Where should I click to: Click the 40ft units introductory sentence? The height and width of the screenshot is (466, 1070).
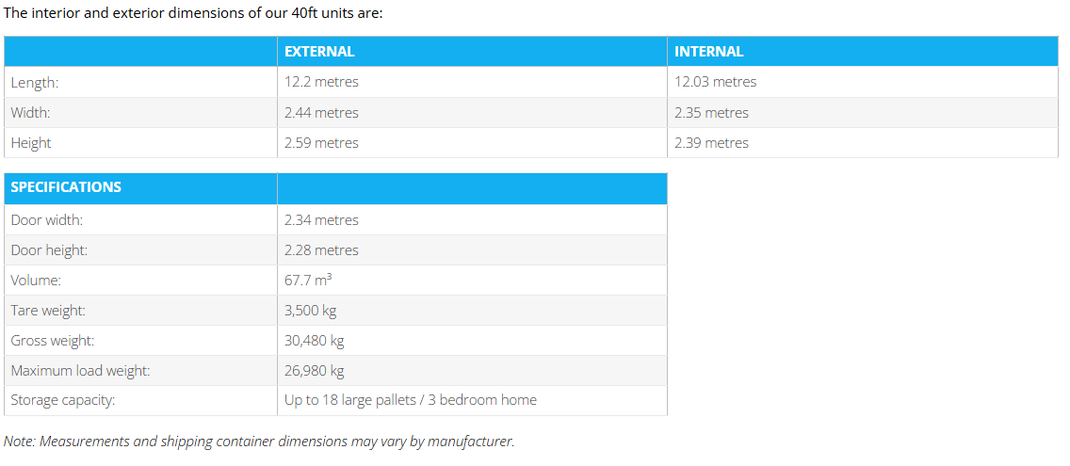click(193, 13)
